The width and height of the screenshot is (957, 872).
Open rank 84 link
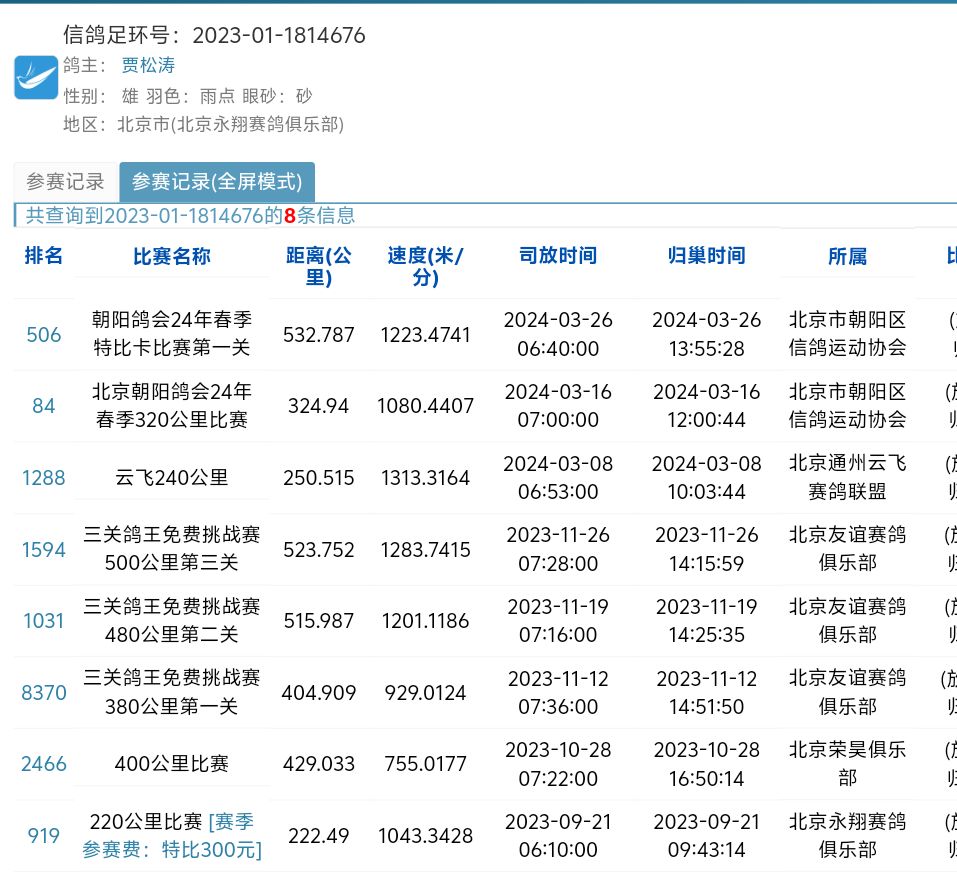tap(44, 406)
